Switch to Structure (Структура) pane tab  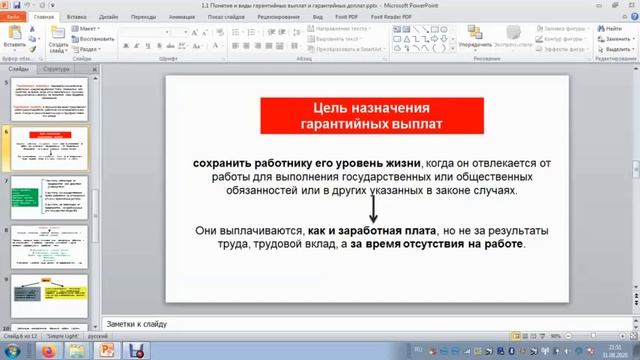point(56,69)
